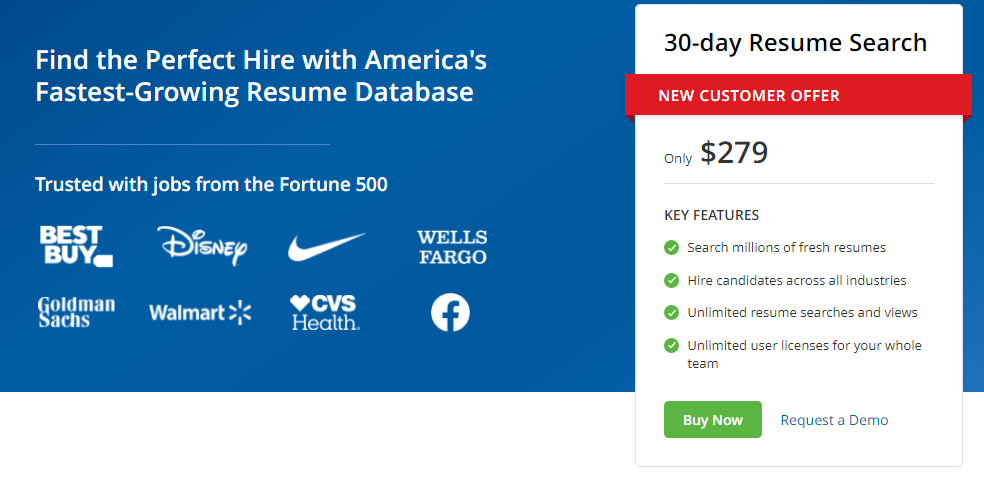Click the Facebook logo icon
The width and height of the screenshot is (984, 484).
point(450,313)
